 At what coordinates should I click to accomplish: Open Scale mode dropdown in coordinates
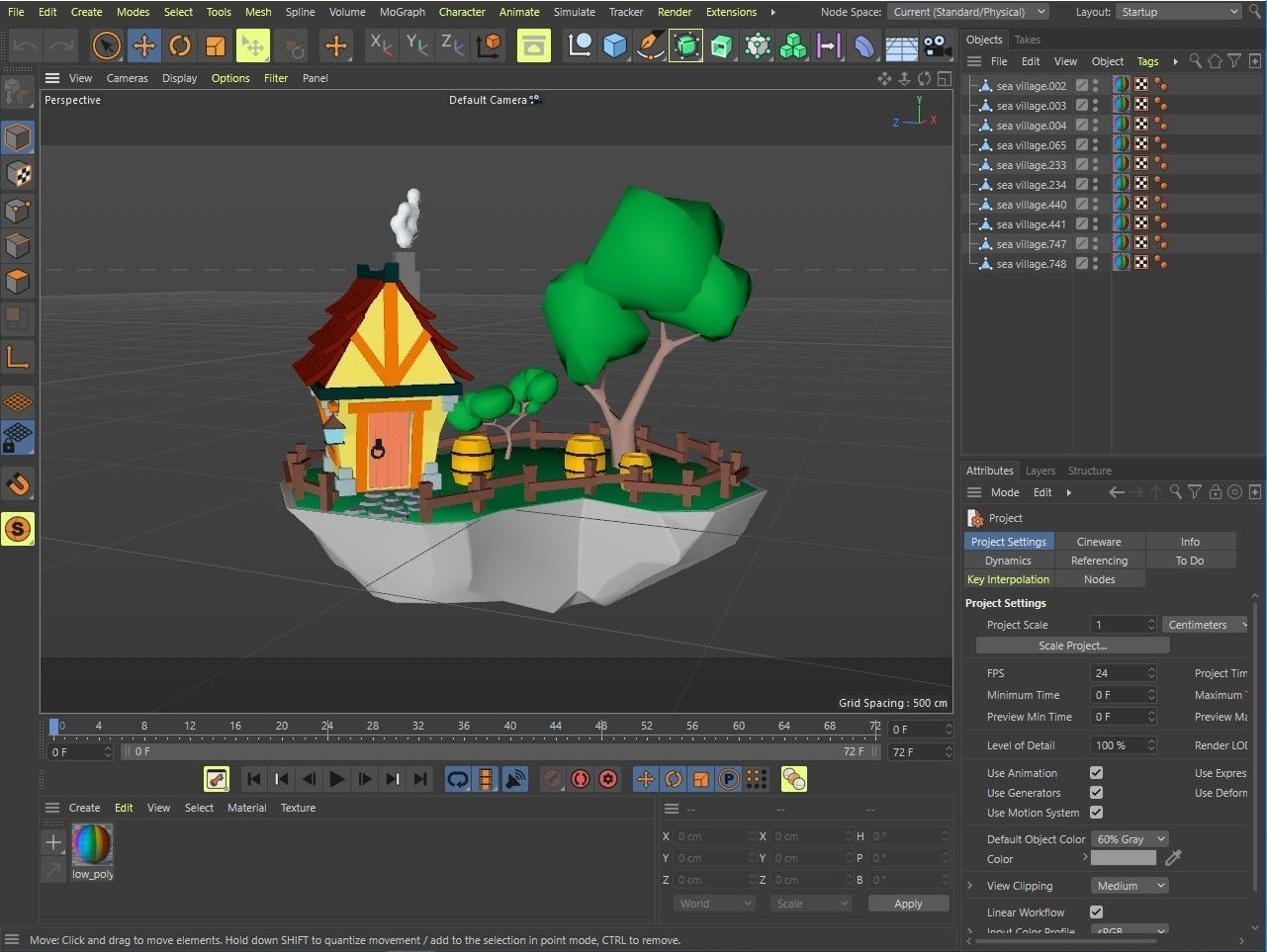point(811,904)
